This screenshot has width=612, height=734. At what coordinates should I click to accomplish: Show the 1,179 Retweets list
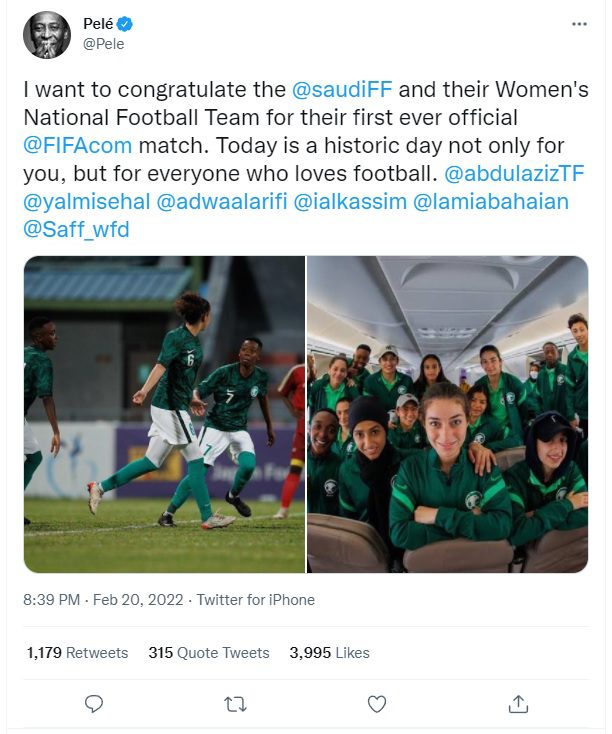77,653
